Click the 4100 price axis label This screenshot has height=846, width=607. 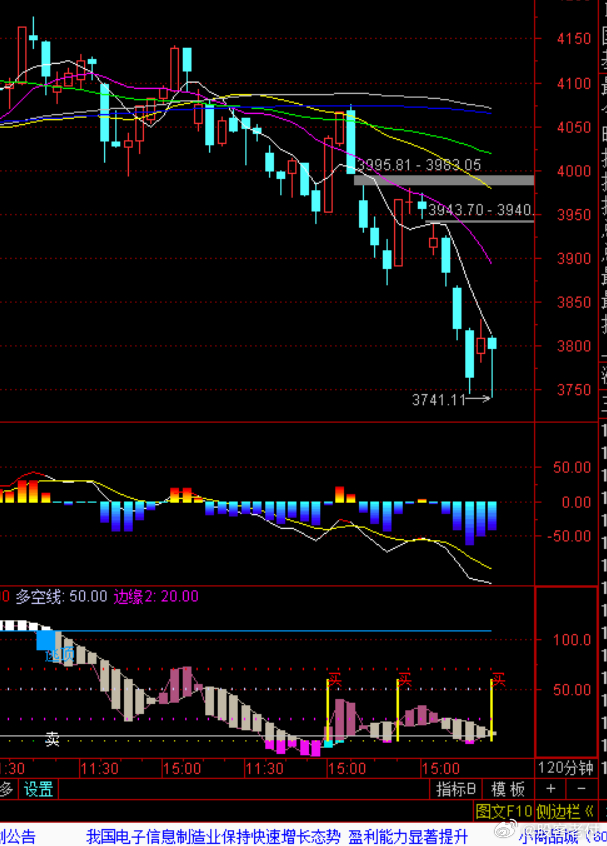pos(574,84)
